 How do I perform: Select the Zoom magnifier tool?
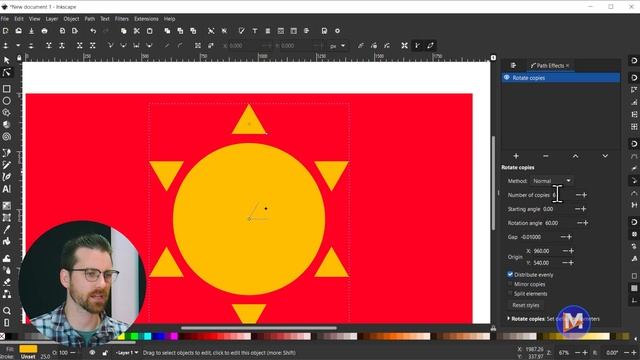(x=7, y=311)
